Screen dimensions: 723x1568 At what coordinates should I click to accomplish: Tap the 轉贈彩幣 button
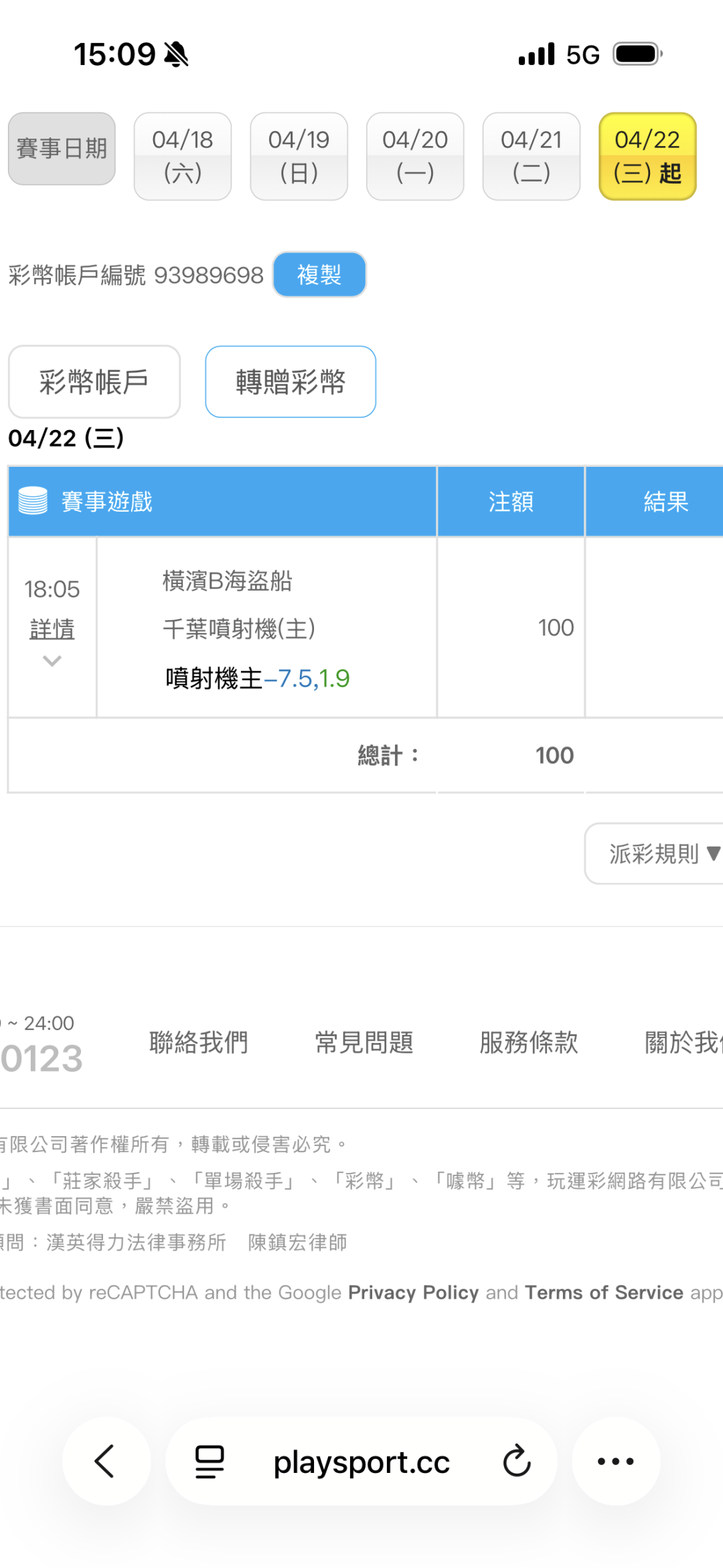[291, 382]
